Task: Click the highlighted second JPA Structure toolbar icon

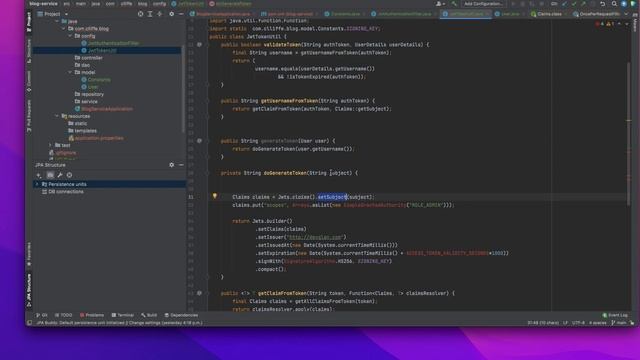Action: click(50, 175)
